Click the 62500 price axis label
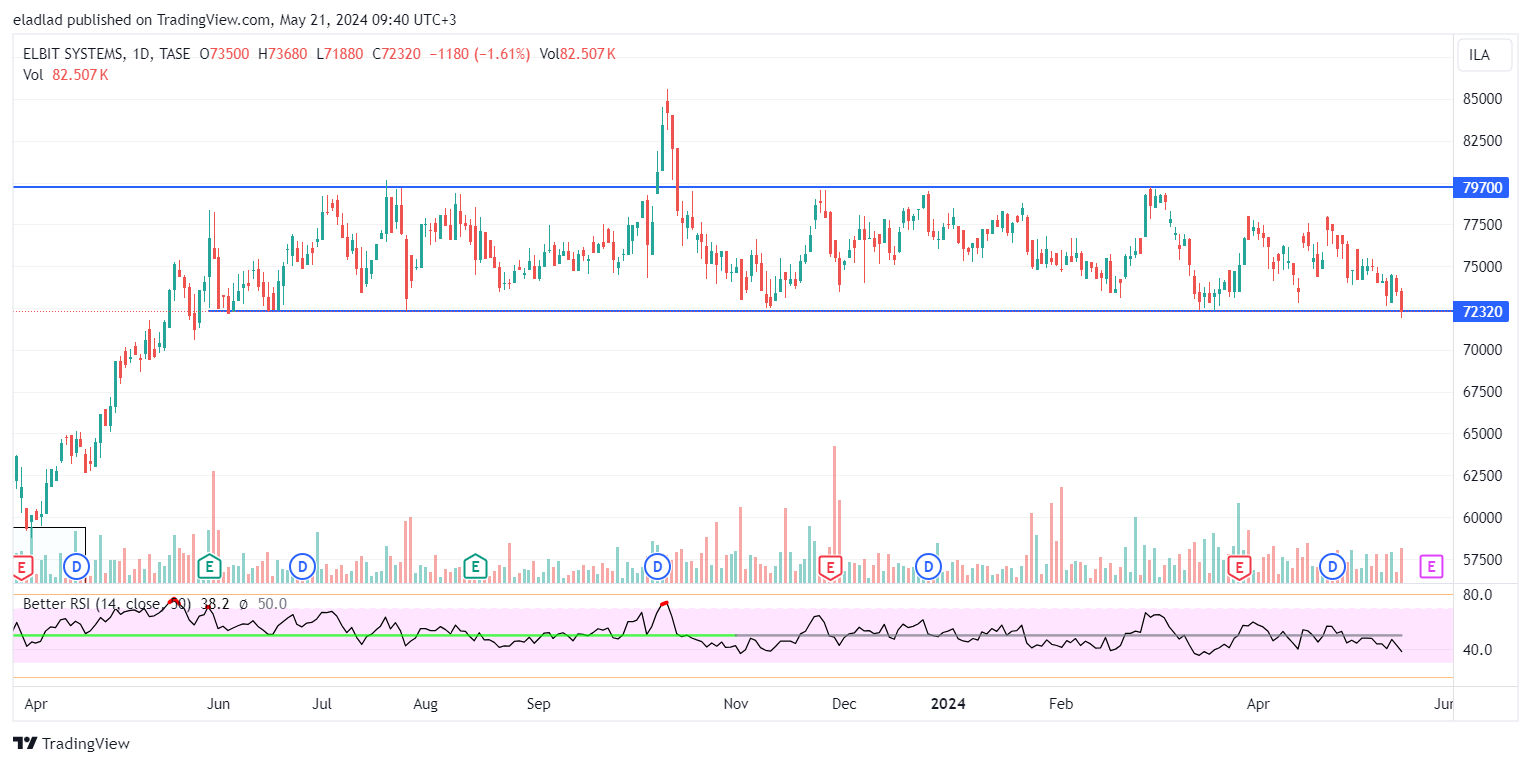The height and width of the screenshot is (765, 1531). (x=1482, y=476)
